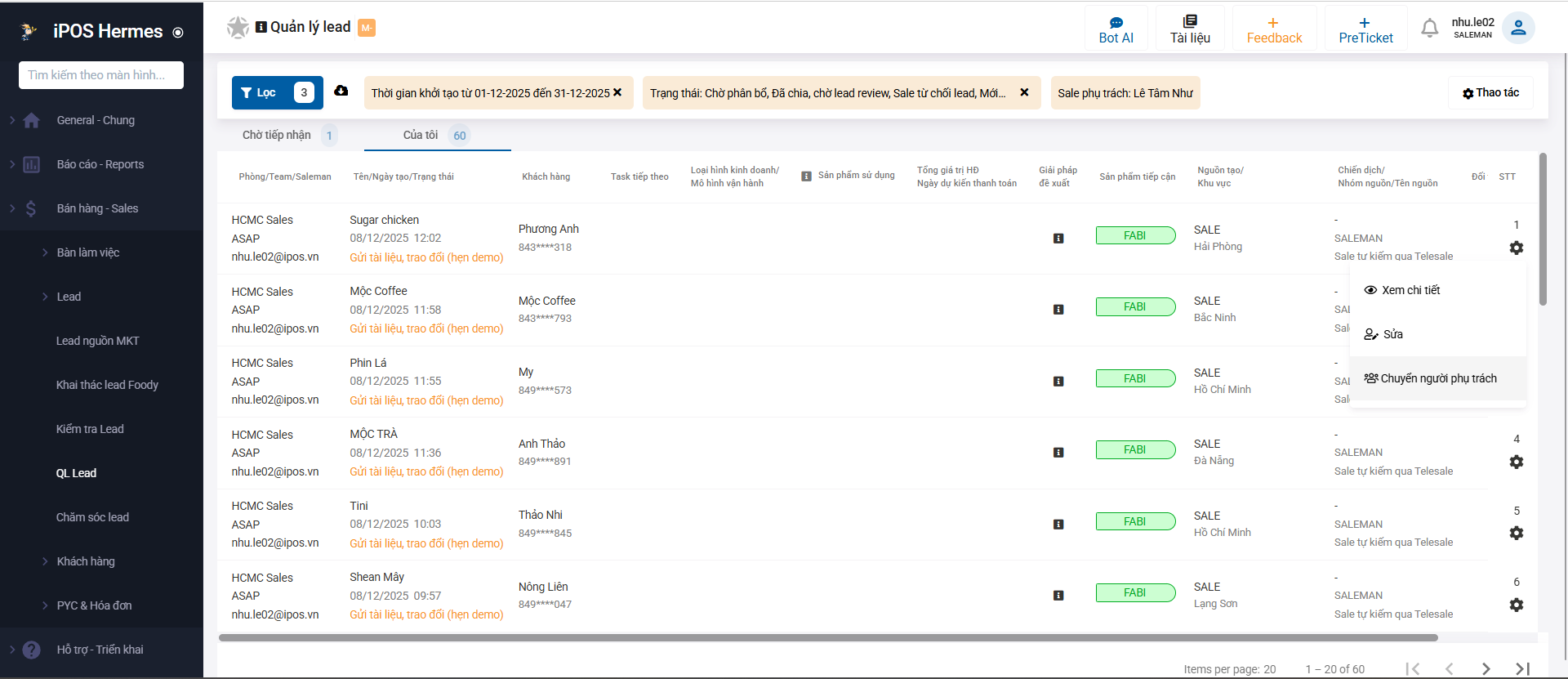Click customer name Nông Liên
Image resolution: width=1568 pixels, height=679 pixels.
coord(543,587)
